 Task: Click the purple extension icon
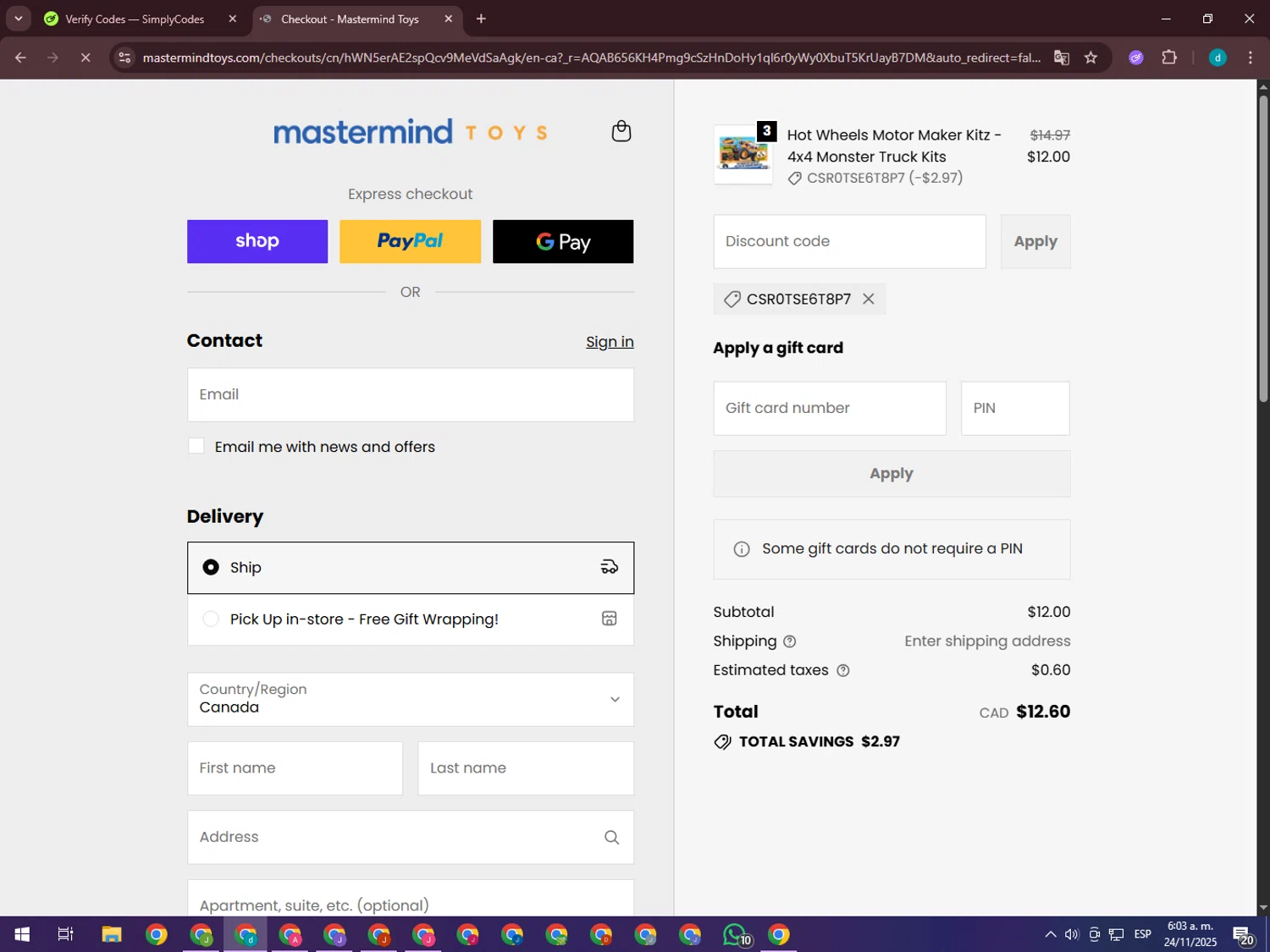click(1136, 58)
